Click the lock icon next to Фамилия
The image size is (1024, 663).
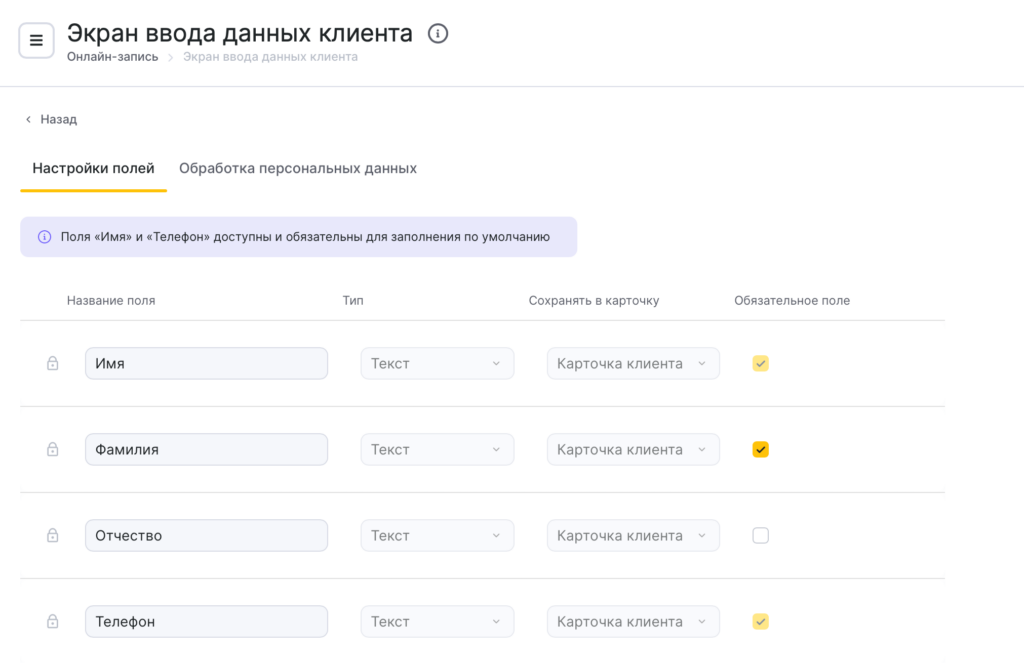click(x=53, y=450)
